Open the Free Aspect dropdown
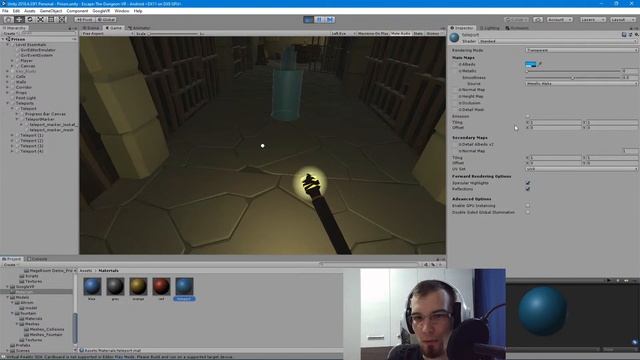 click(x=108, y=33)
